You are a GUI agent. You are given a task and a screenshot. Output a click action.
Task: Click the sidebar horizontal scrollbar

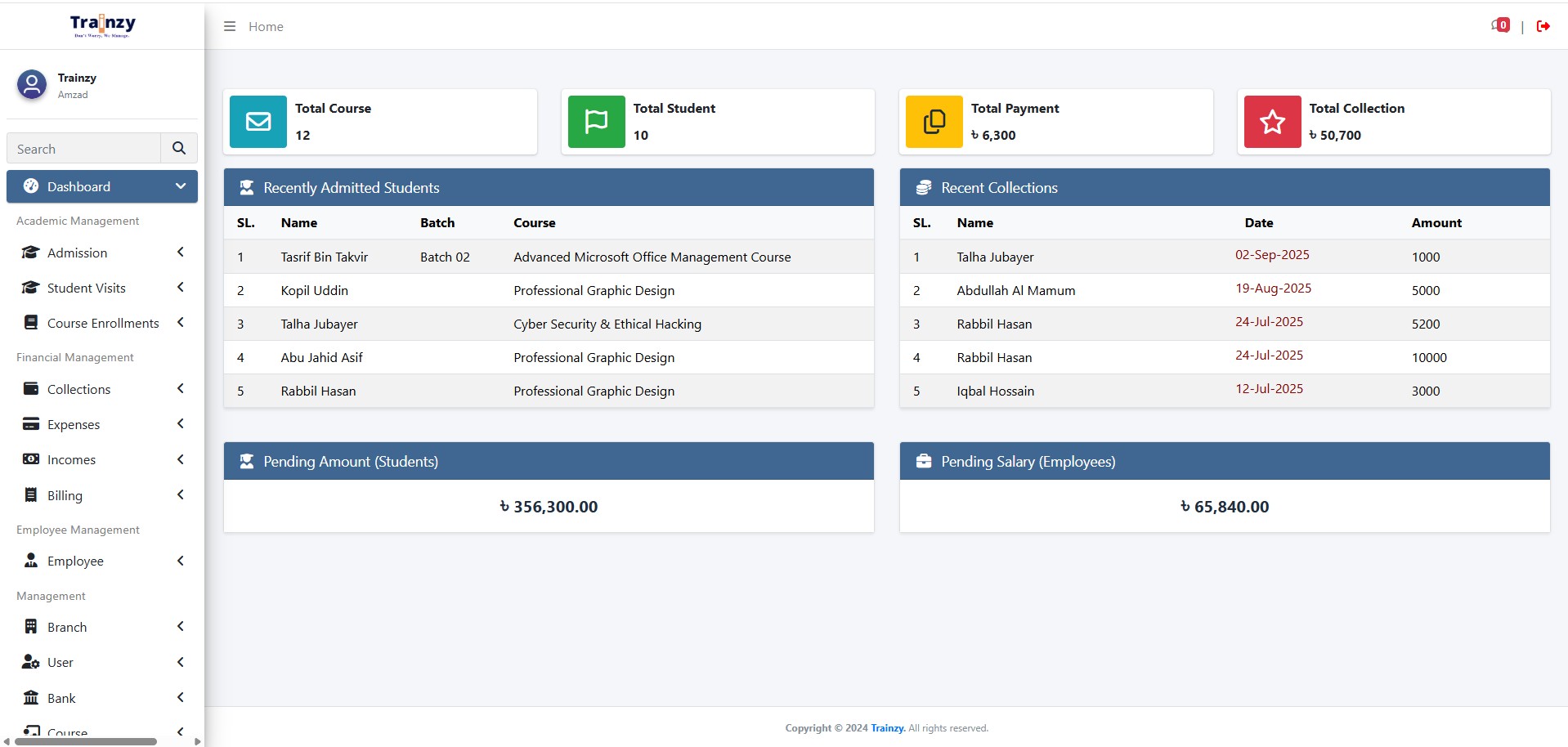[86, 741]
